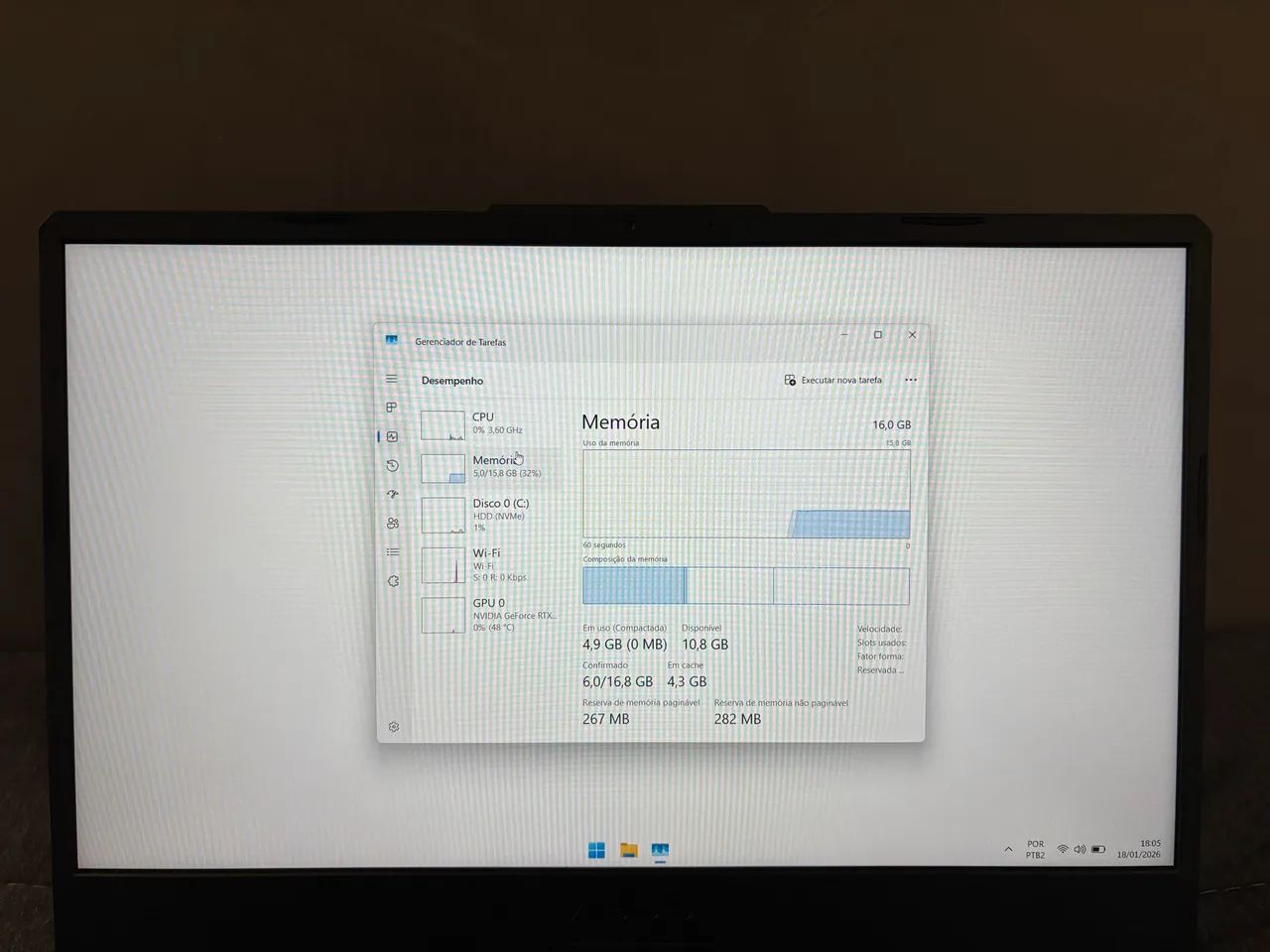Click the memory composition bar
This screenshot has width=1270, height=952.
point(744,585)
